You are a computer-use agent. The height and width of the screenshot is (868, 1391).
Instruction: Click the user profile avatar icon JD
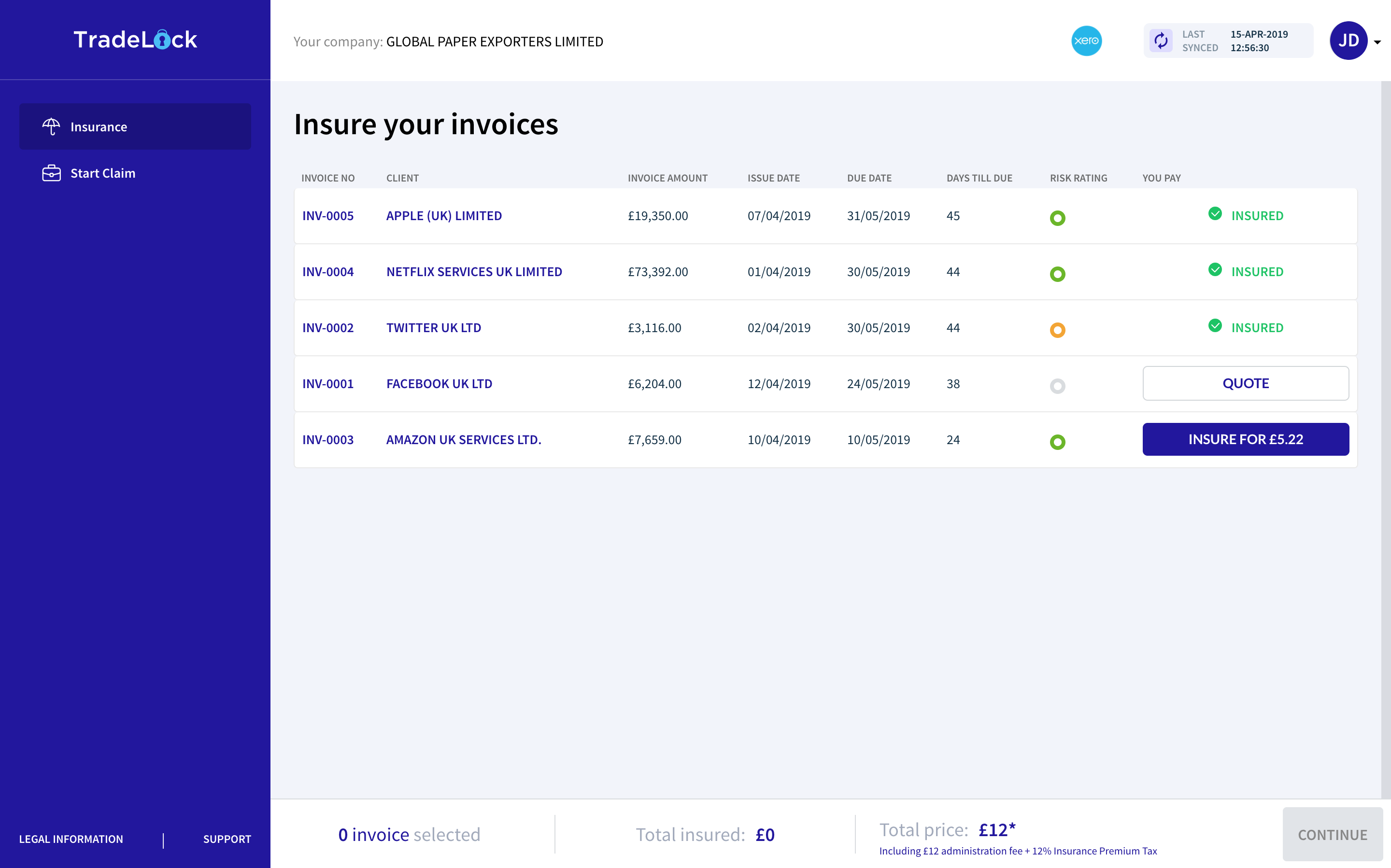pos(1348,40)
